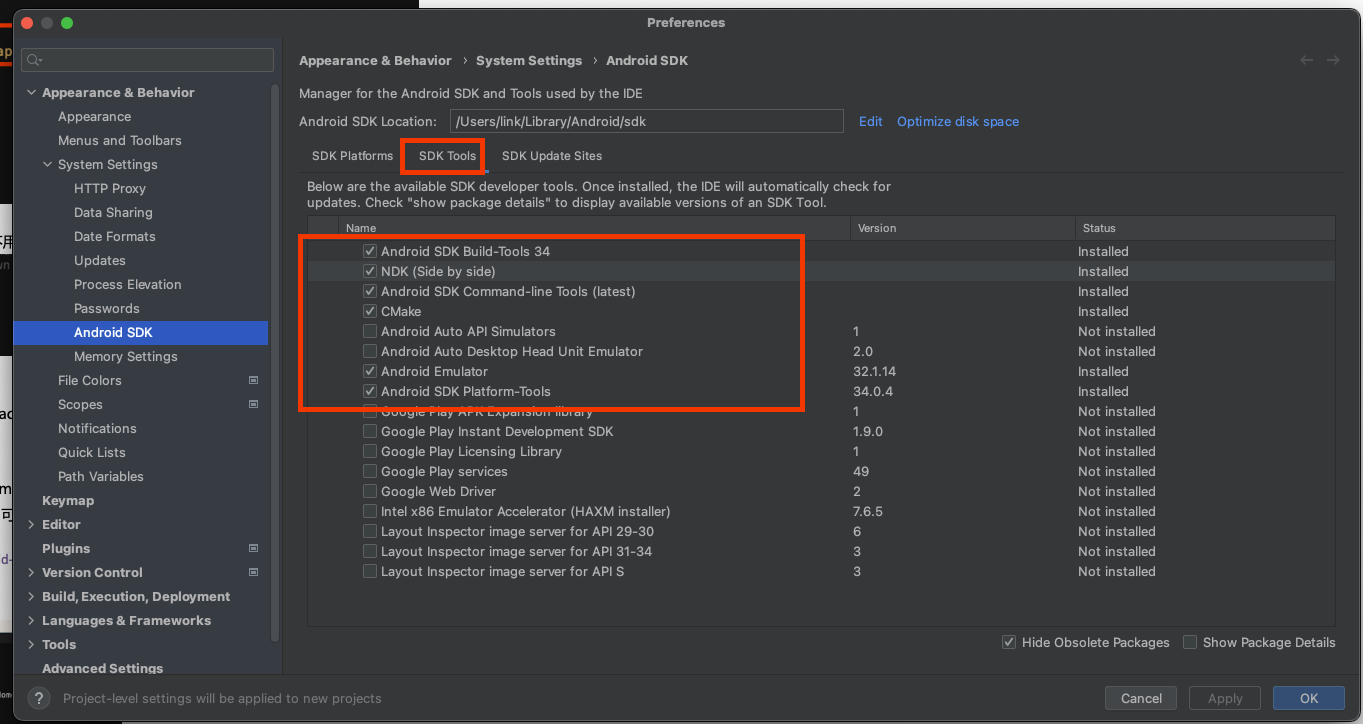Go back with the left arrow icon
The image size is (1363, 724).
(1307, 60)
